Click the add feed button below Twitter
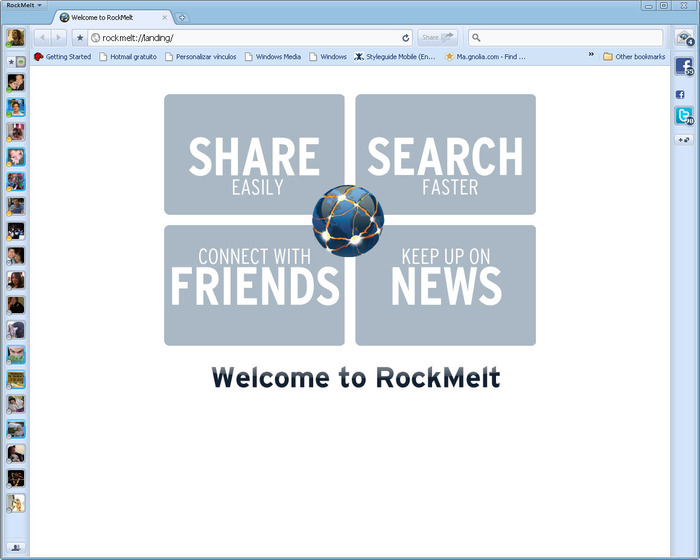700x560 pixels. [x=684, y=140]
